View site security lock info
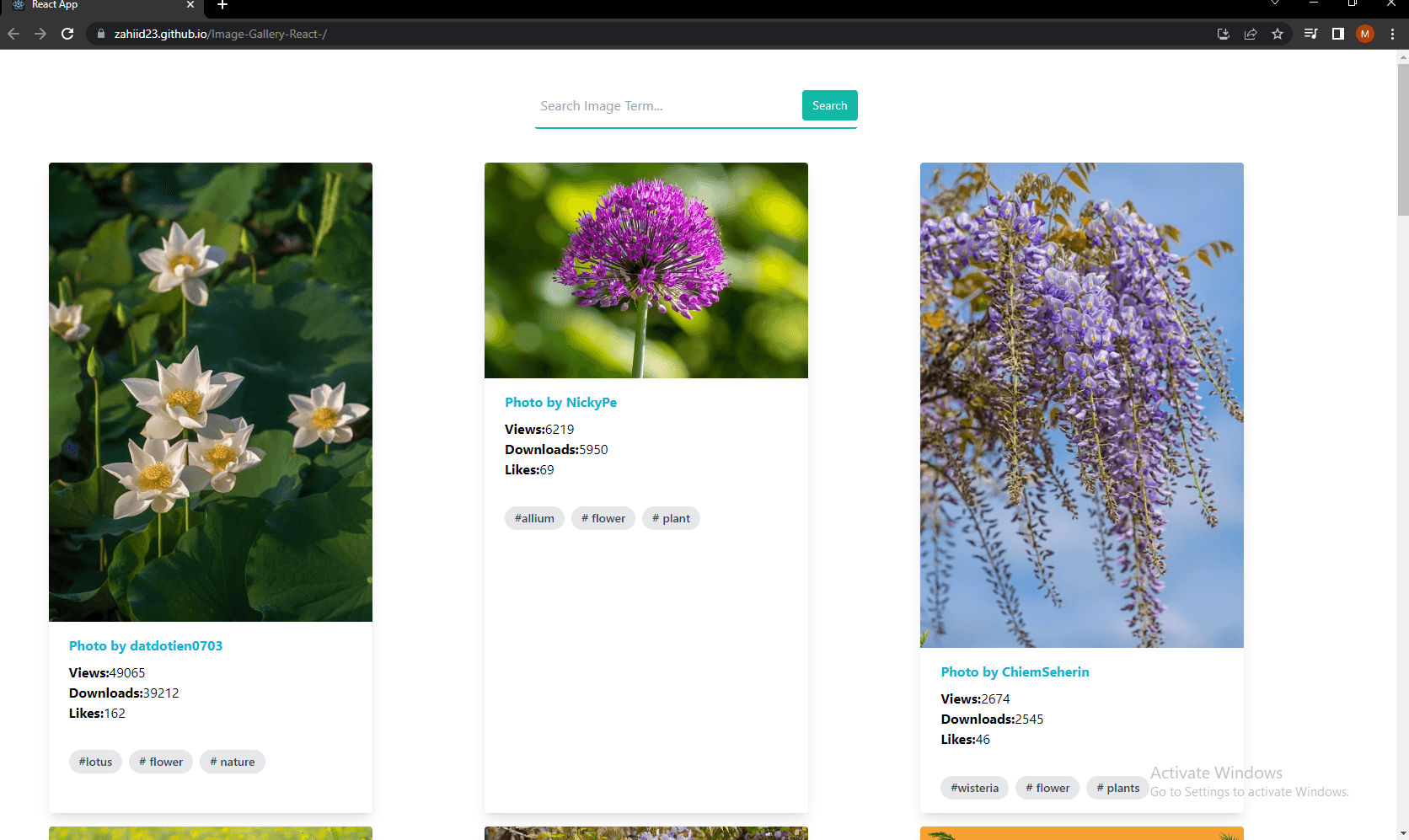The height and width of the screenshot is (840, 1409). [101, 34]
